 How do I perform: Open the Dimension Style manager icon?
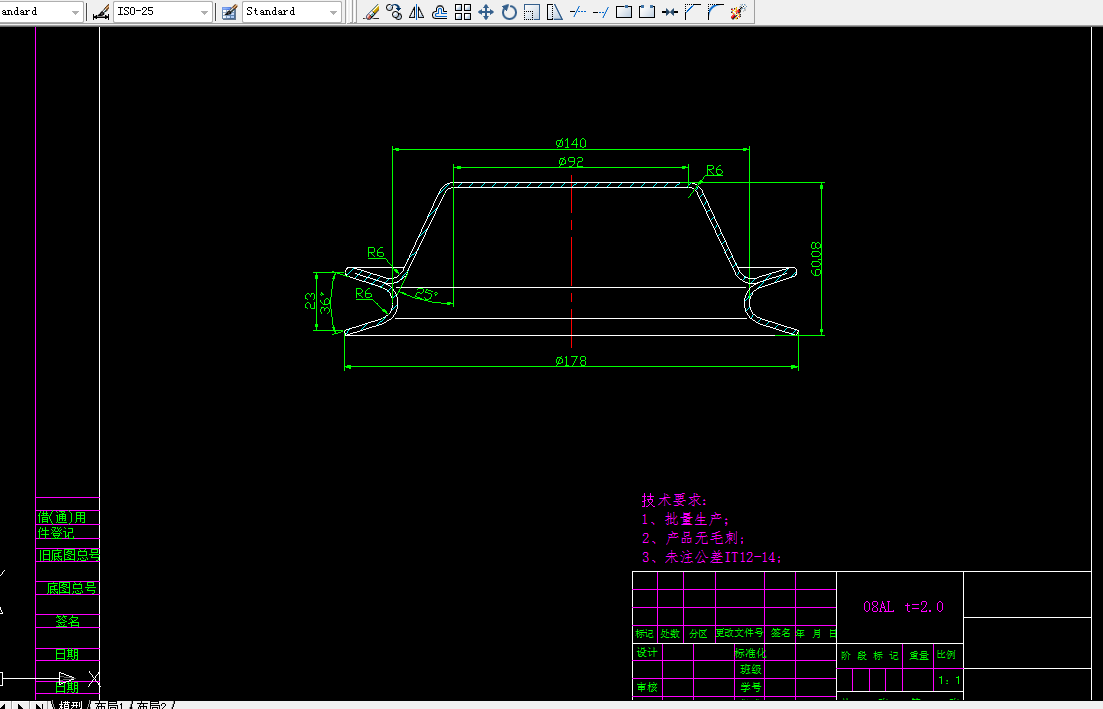101,12
